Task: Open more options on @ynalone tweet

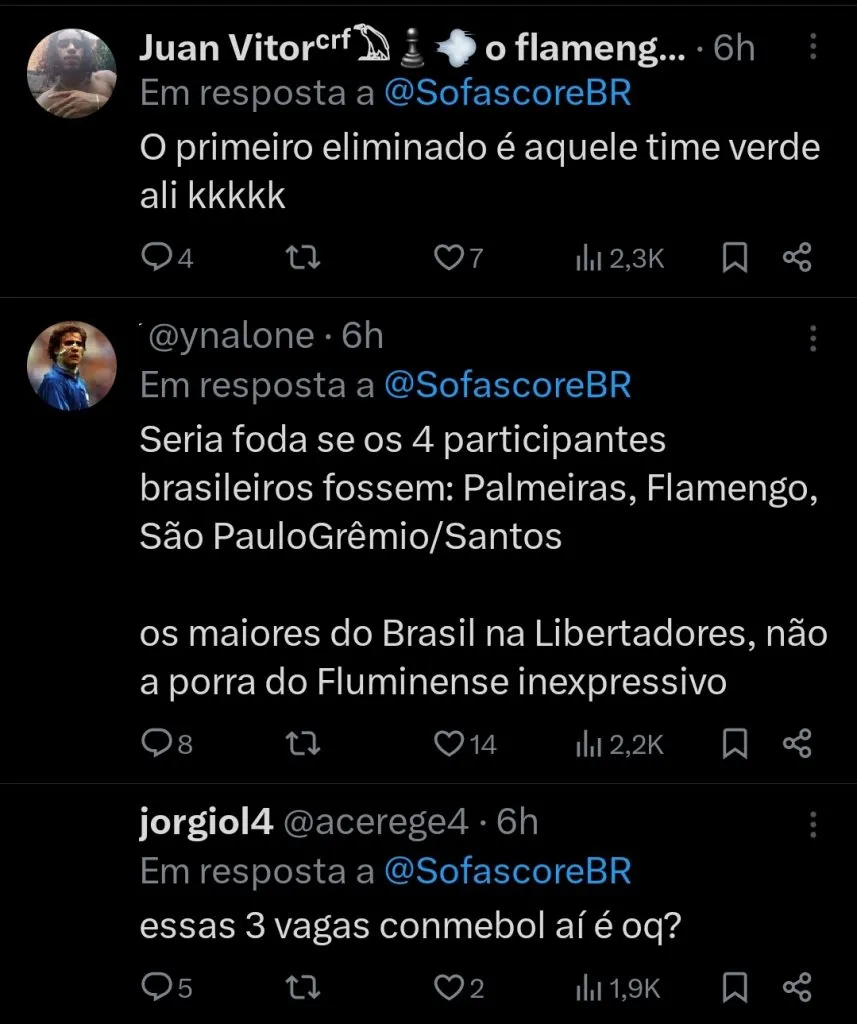Action: pos(814,338)
